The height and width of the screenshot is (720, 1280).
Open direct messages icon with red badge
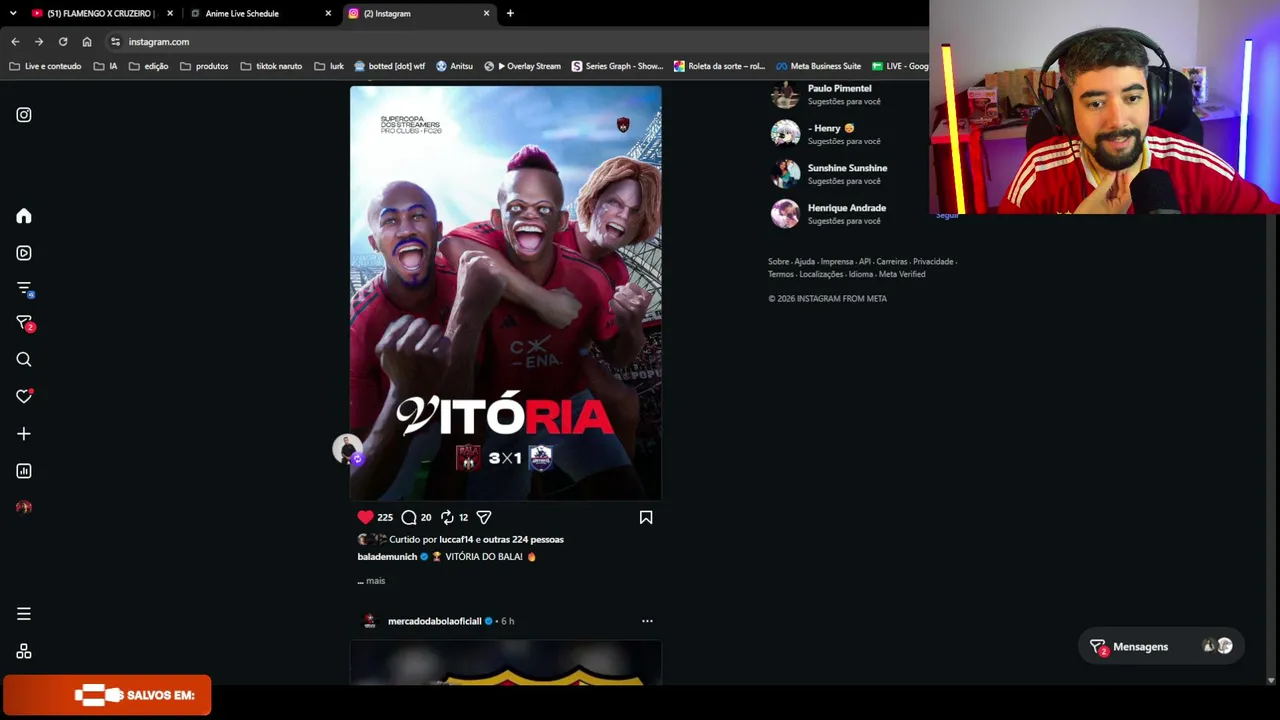pos(24,324)
